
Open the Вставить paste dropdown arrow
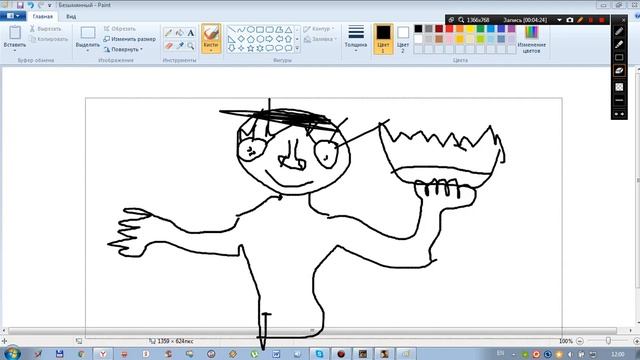tap(15, 51)
